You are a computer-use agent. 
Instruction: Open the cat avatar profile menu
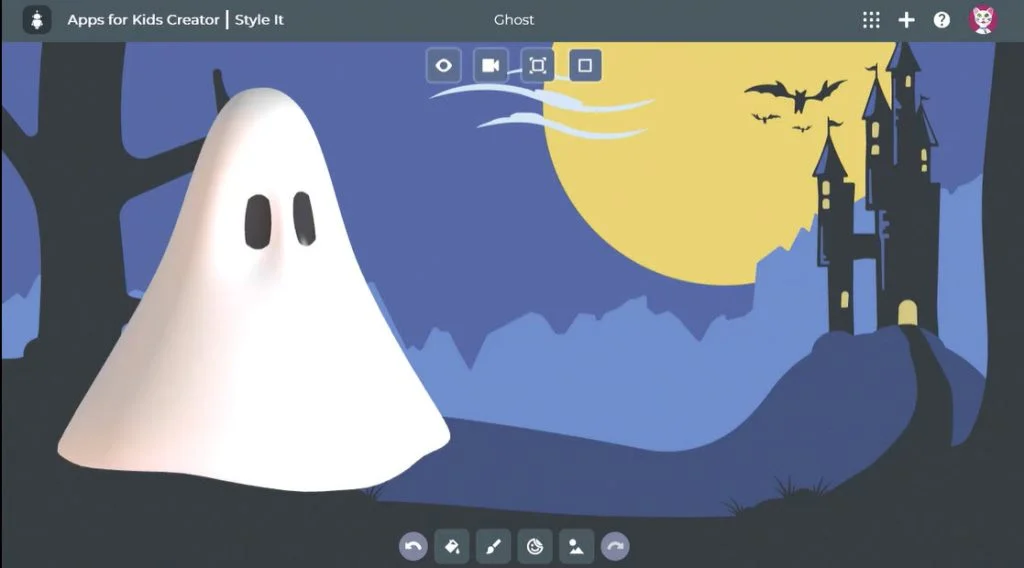coord(982,20)
